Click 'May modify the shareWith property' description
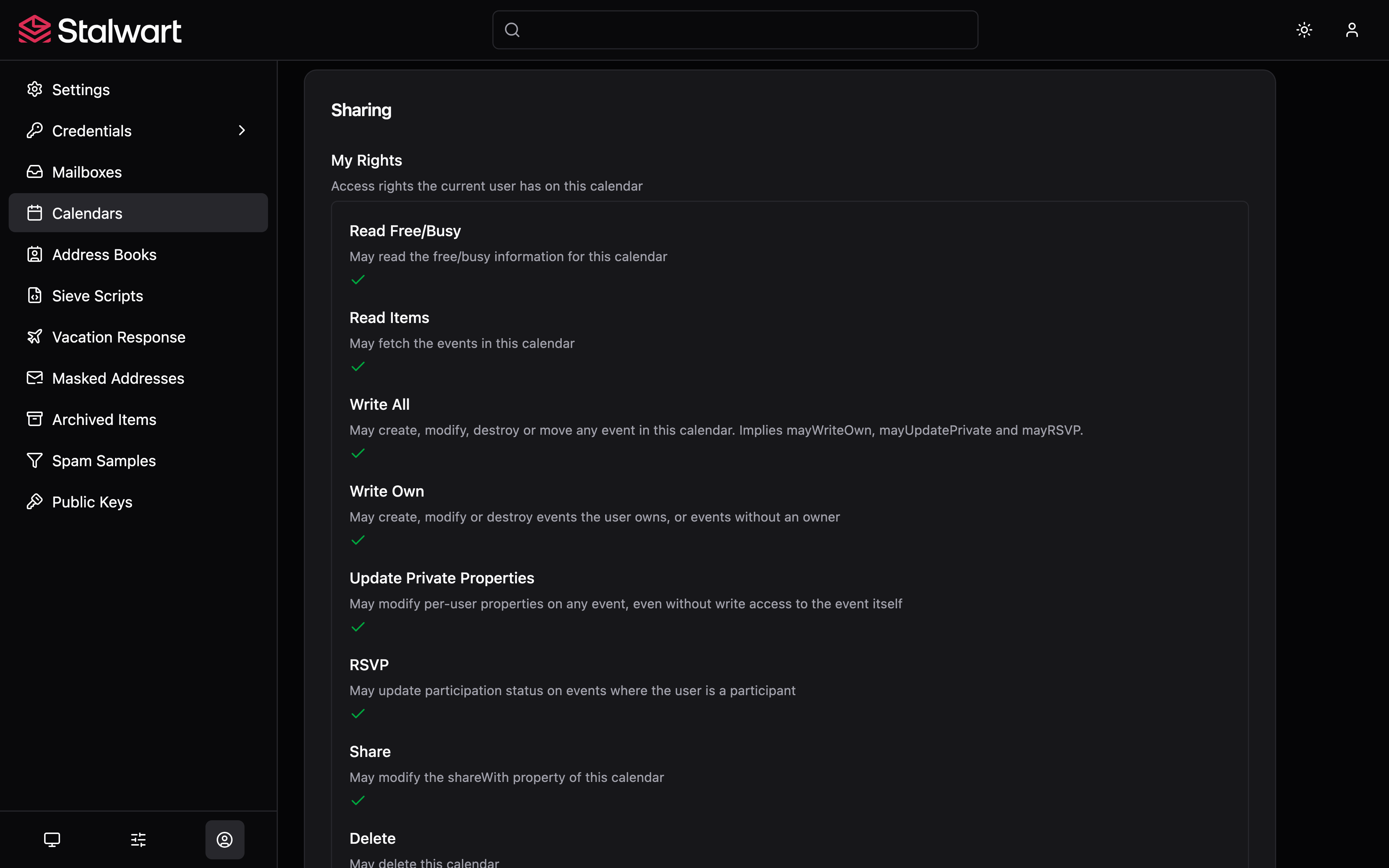 click(507, 777)
